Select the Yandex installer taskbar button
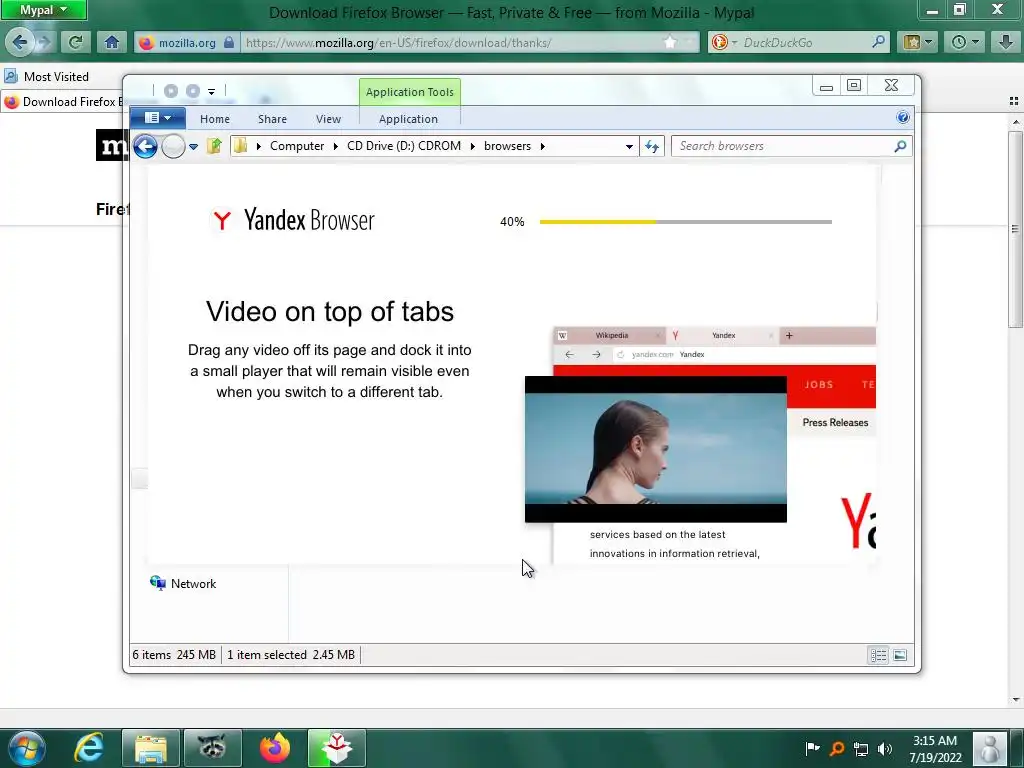The width and height of the screenshot is (1024, 768). pyautogui.click(x=336, y=748)
